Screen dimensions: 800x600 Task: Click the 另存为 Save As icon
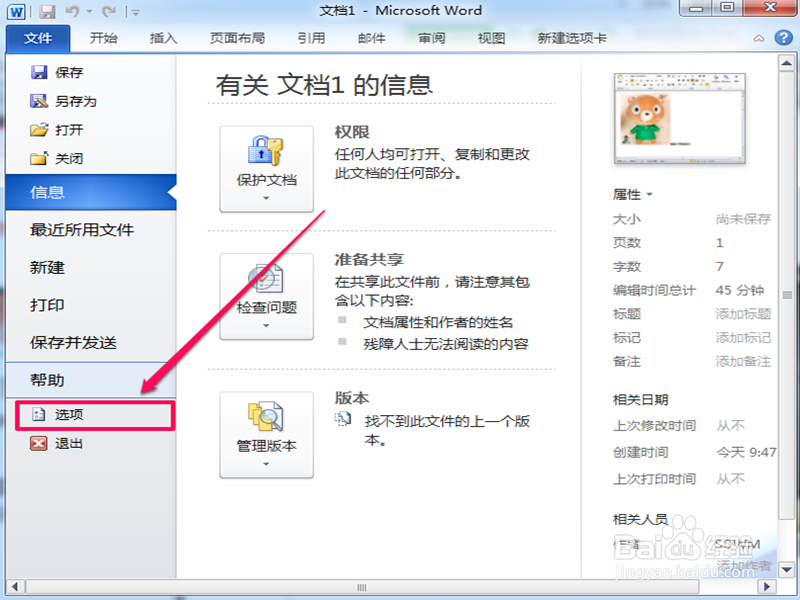(39, 101)
